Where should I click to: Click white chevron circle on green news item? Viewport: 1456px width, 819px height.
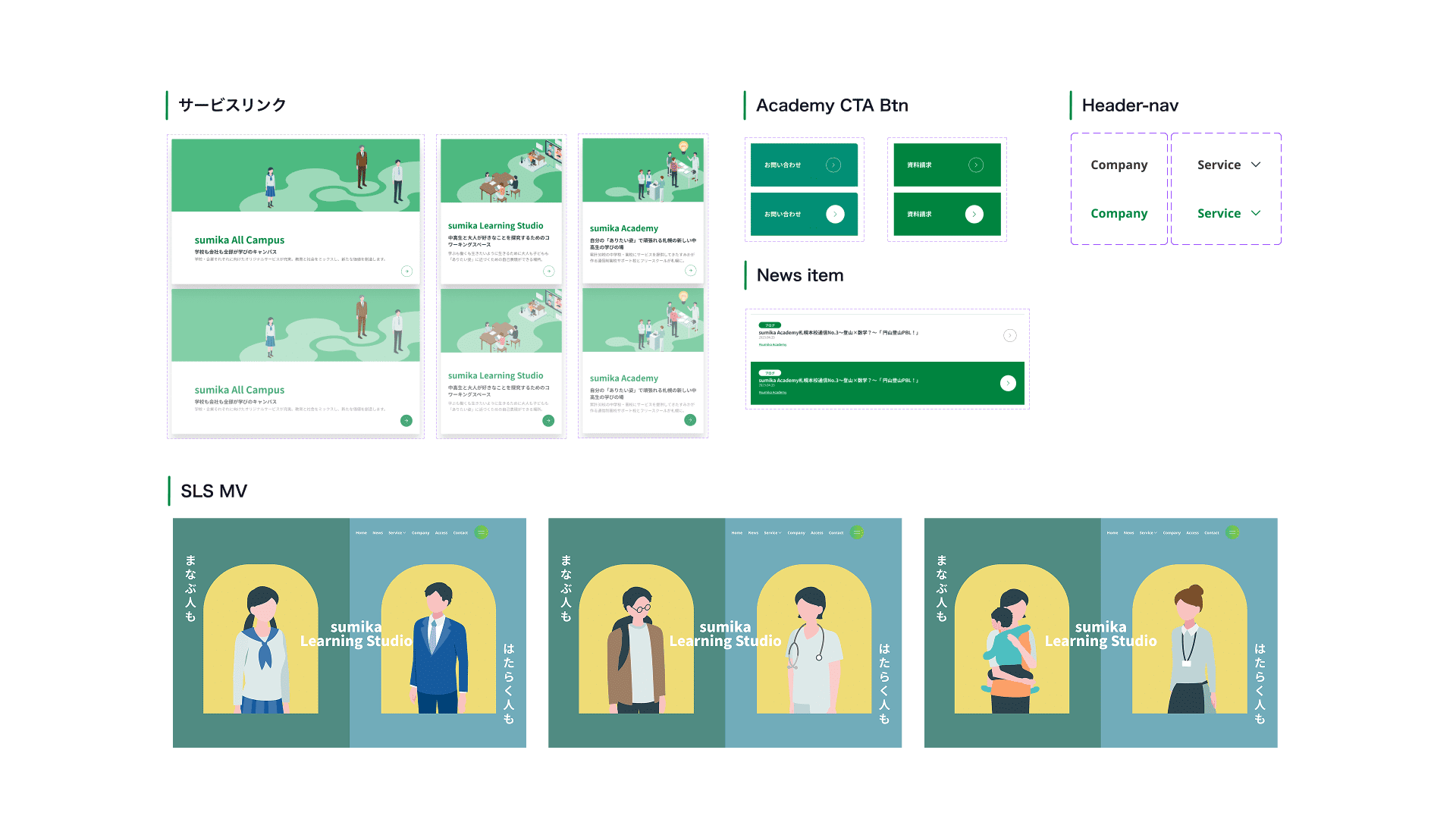1008,383
